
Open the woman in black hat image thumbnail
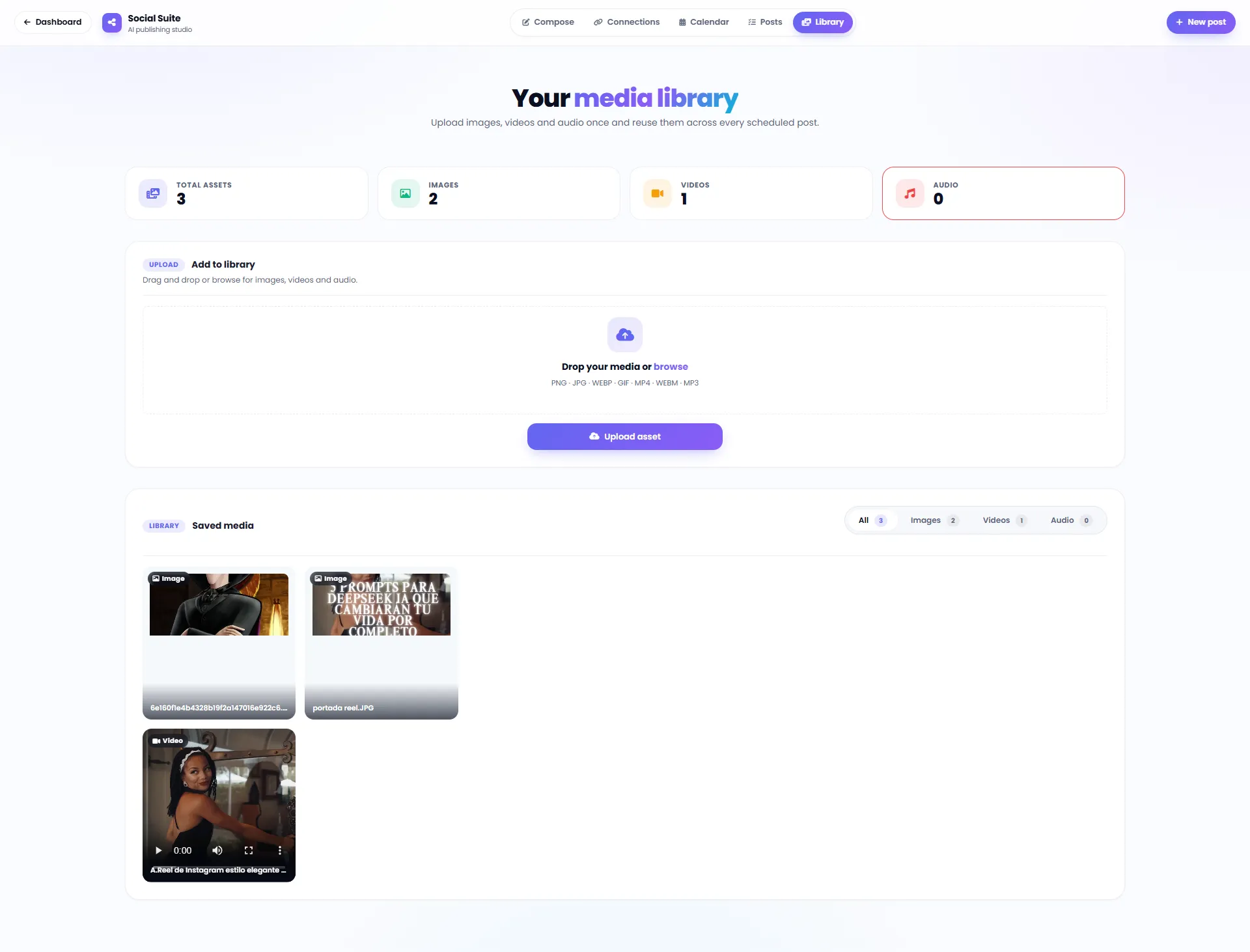219,604
